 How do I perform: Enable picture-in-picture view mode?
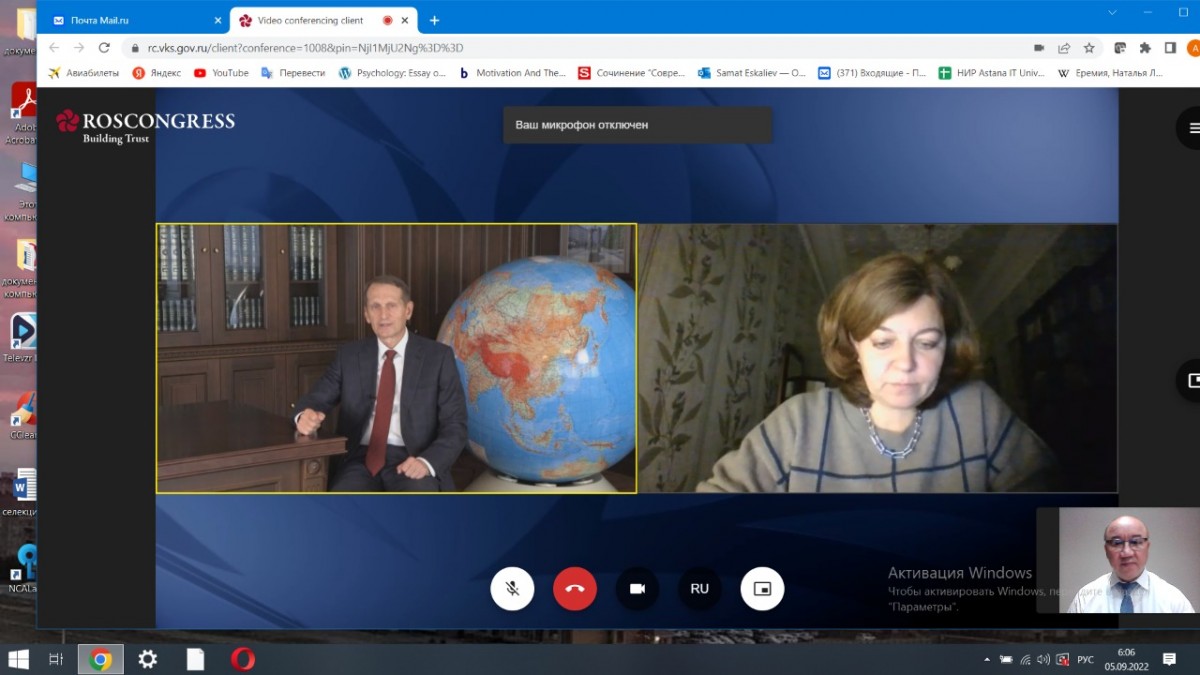click(762, 589)
